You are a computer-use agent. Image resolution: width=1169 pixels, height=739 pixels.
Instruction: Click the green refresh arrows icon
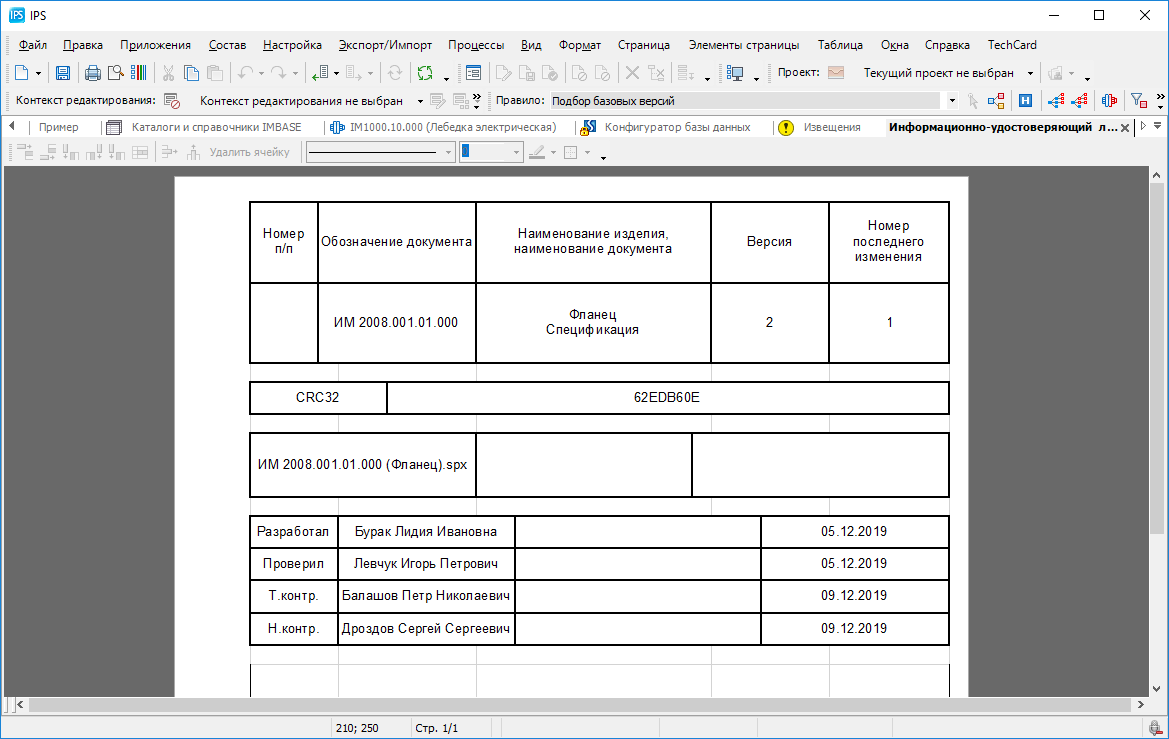click(x=425, y=73)
